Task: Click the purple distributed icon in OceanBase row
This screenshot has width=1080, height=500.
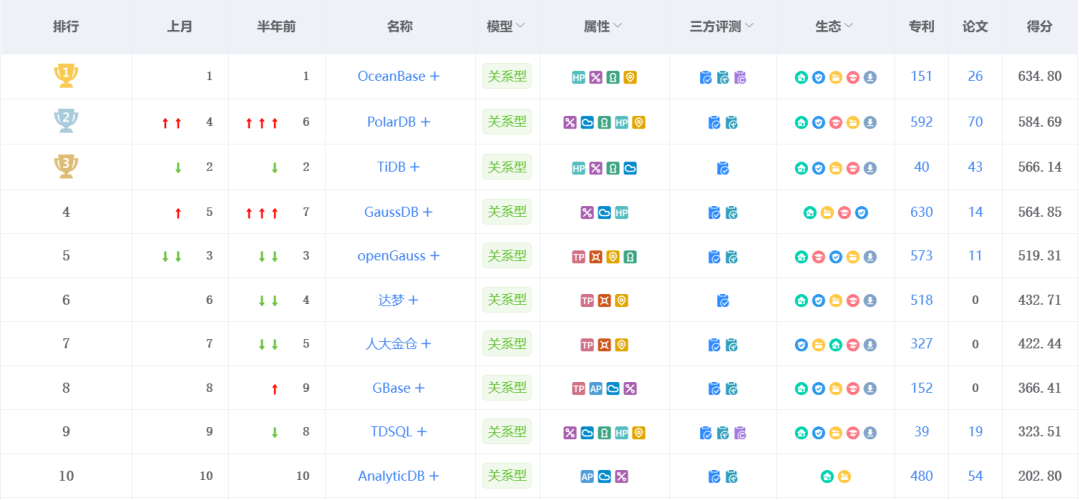Action: pos(595,77)
